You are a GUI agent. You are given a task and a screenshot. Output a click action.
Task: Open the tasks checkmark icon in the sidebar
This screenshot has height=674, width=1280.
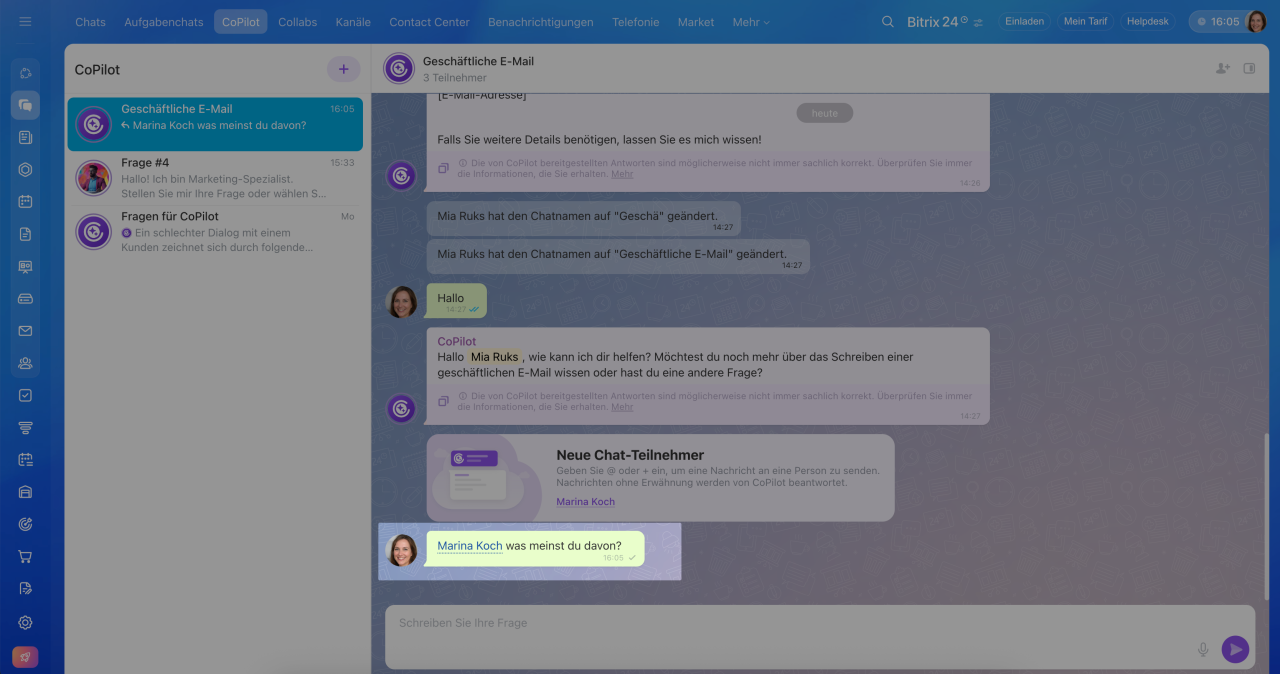25,395
